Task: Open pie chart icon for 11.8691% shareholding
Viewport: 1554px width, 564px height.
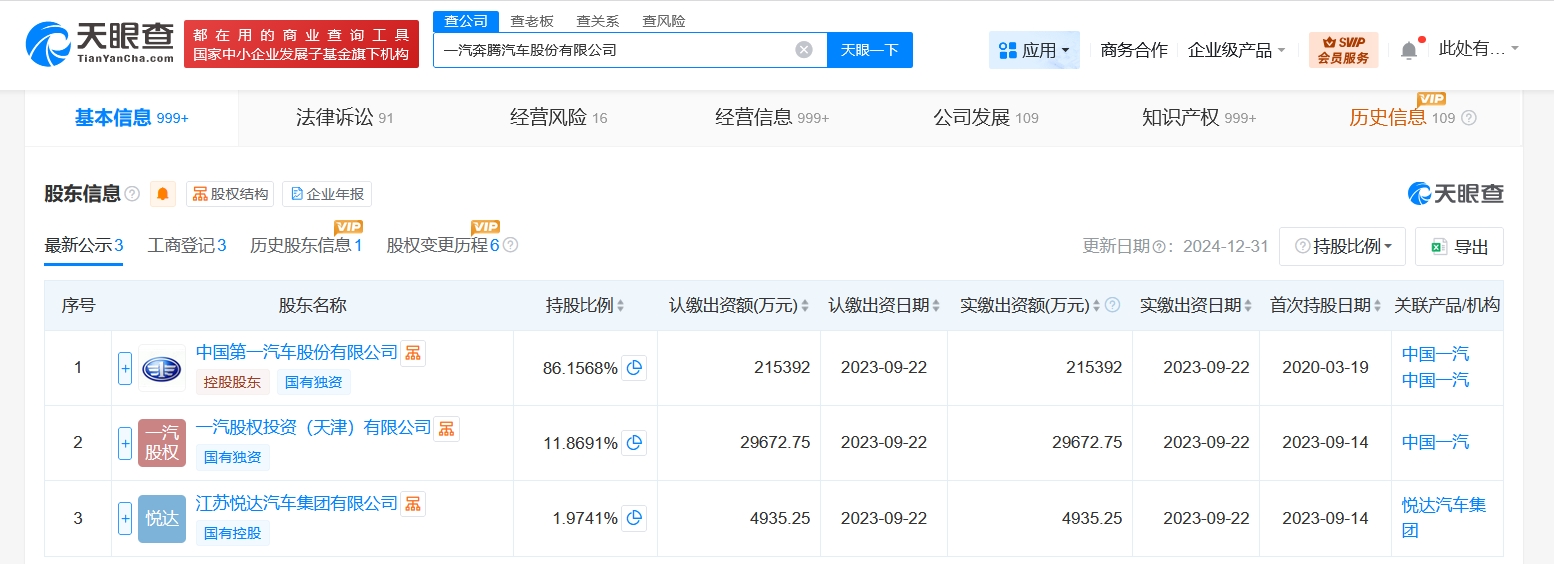Action: click(x=634, y=443)
